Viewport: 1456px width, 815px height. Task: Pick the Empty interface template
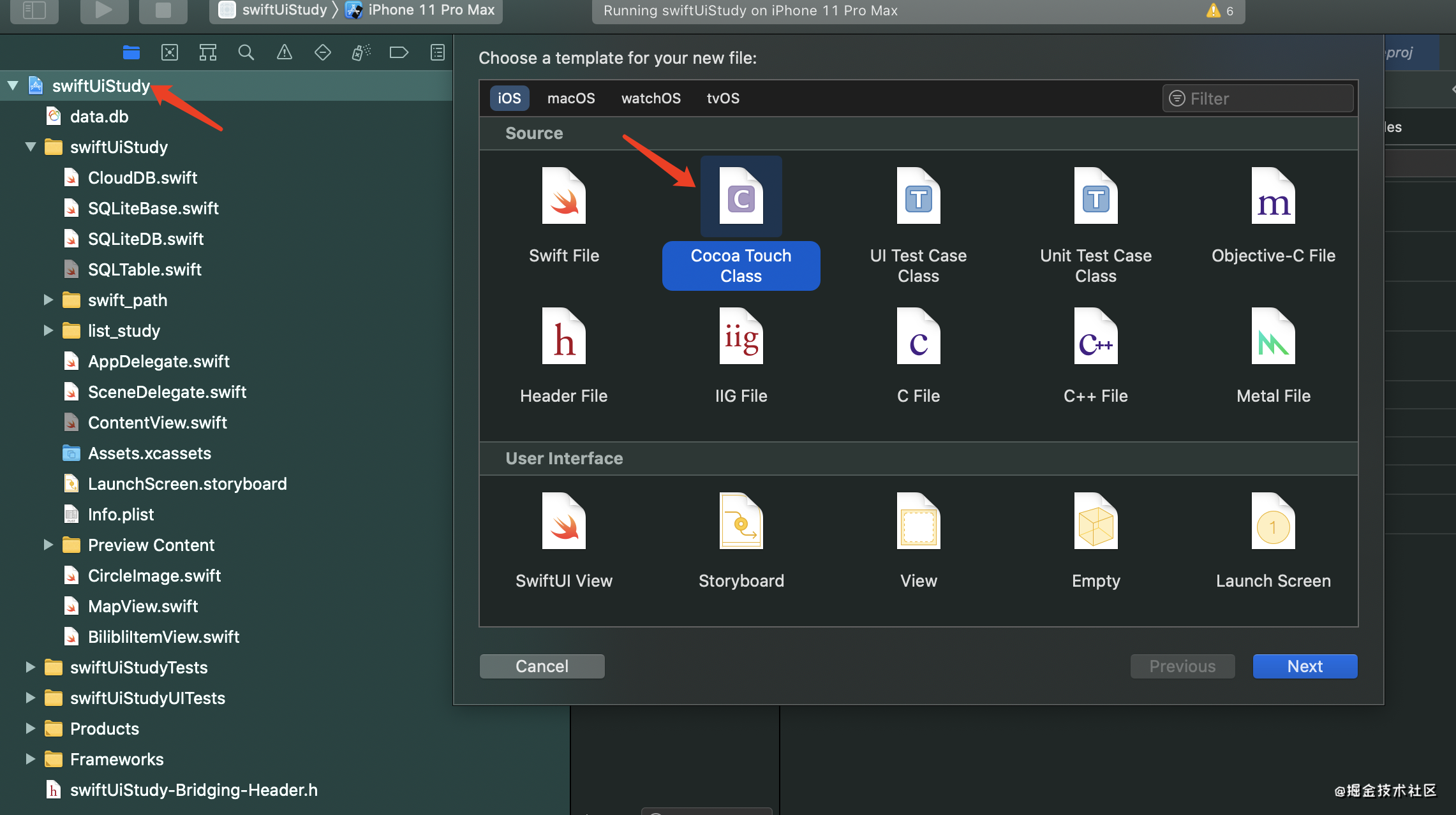pos(1096,542)
